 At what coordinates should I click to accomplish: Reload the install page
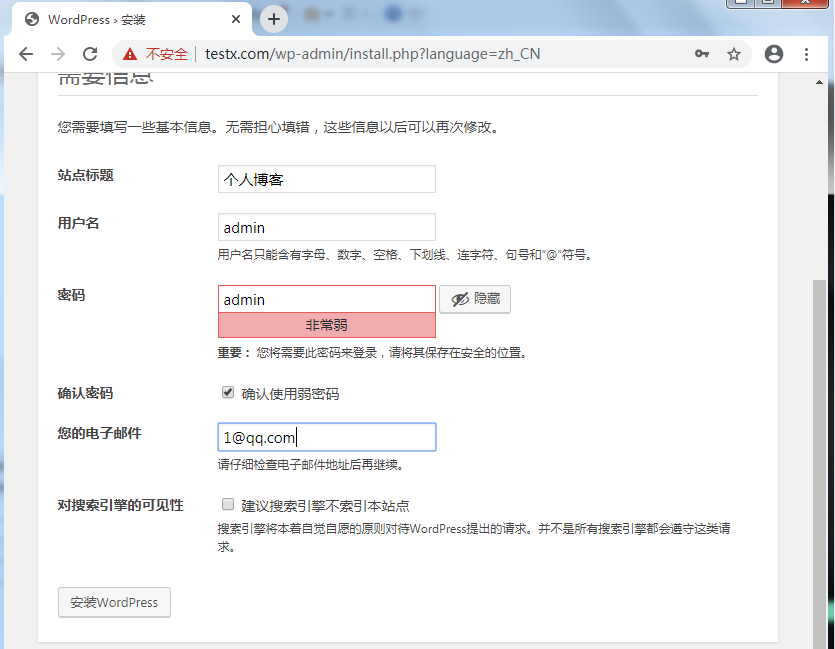click(90, 54)
